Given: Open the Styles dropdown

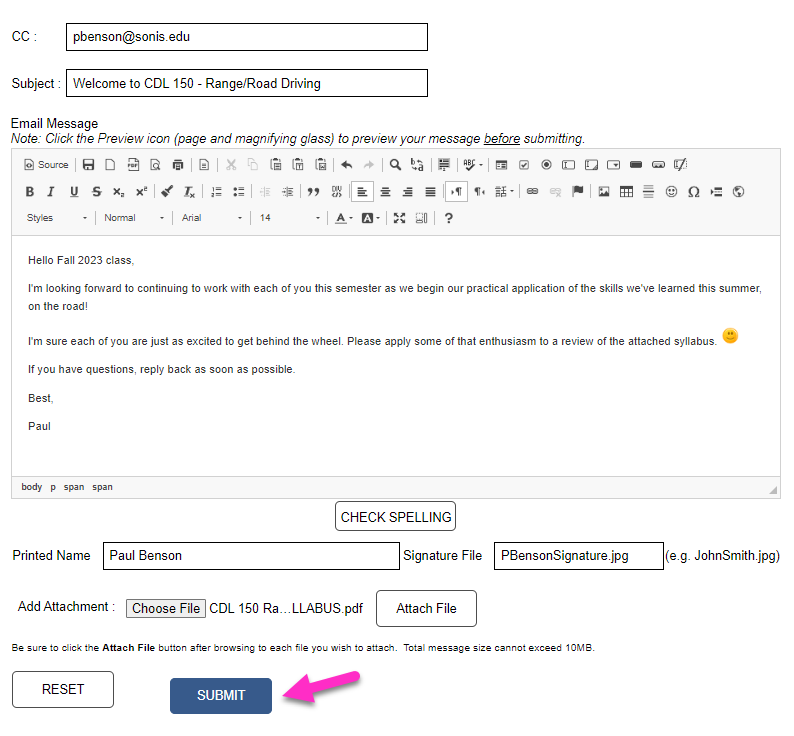Looking at the screenshot, I should [x=57, y=218].
